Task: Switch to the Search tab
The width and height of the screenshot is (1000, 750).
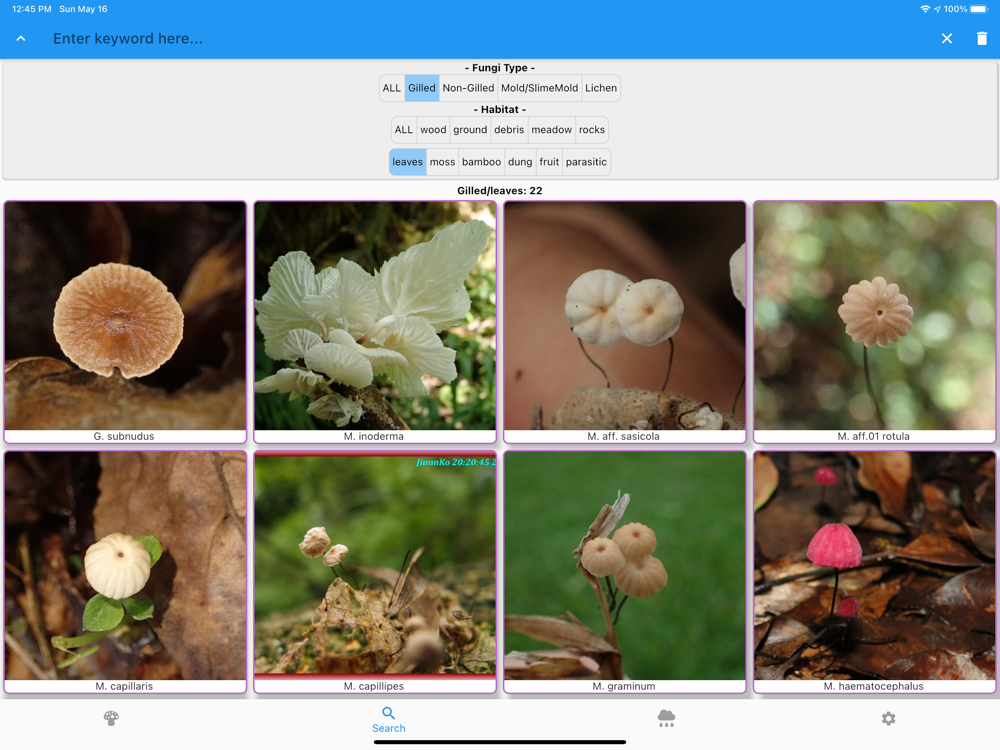Action: [x=389, y=719]
